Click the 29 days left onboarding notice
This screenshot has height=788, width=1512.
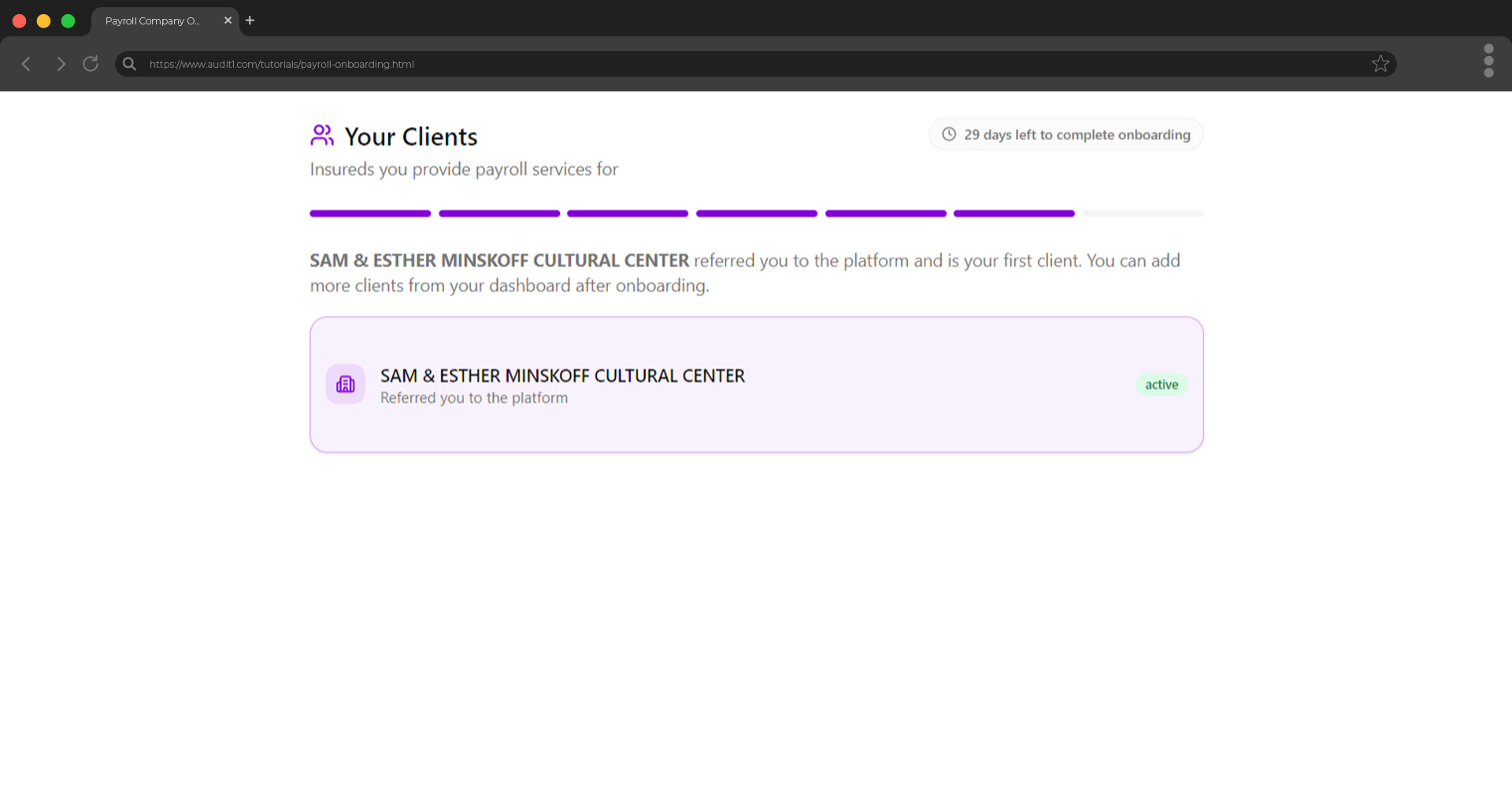pos(1065,134)
